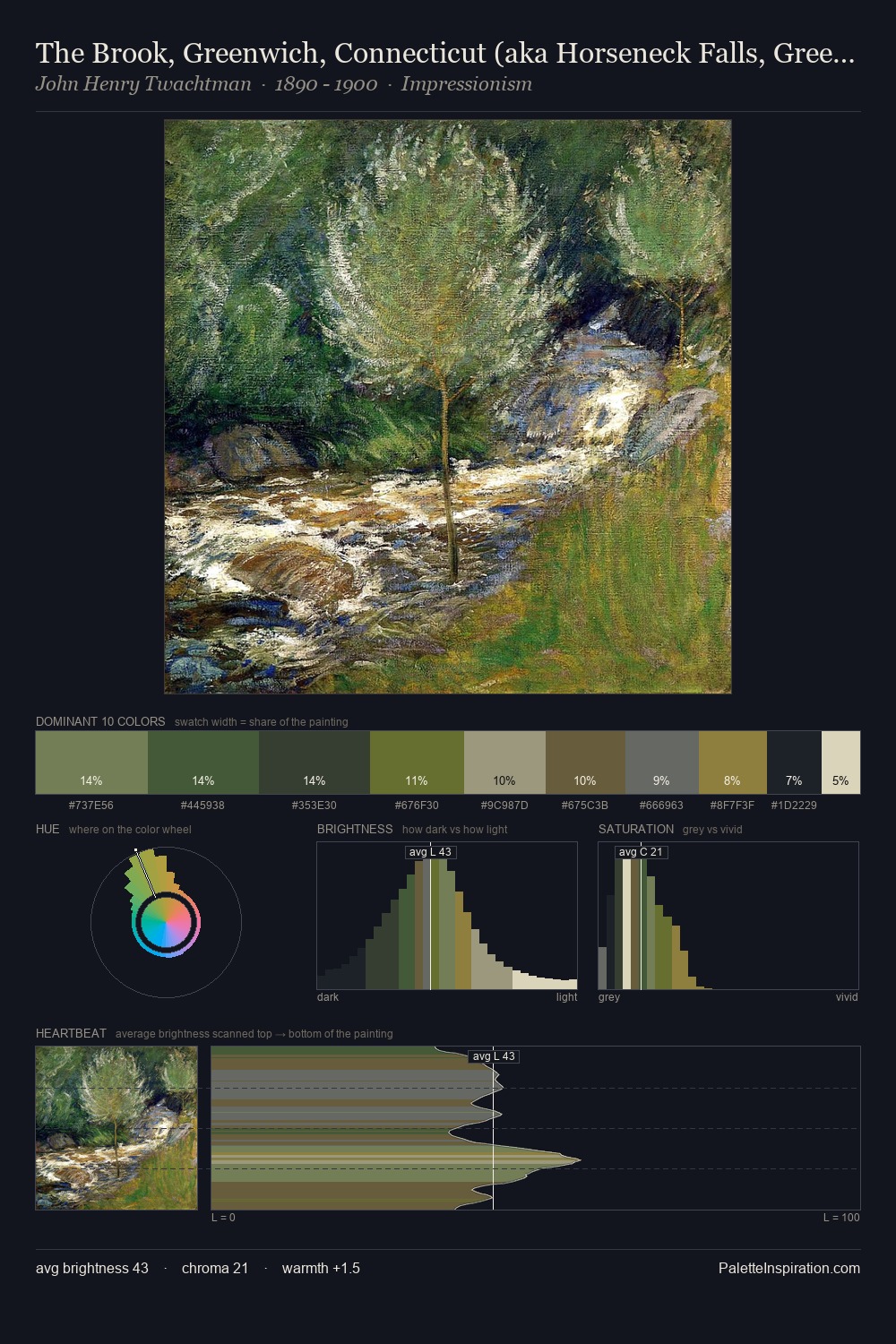The image size is (896, 1344).
Task: Click the hex label #8F7F3F
Action: [x=732, y=806]
